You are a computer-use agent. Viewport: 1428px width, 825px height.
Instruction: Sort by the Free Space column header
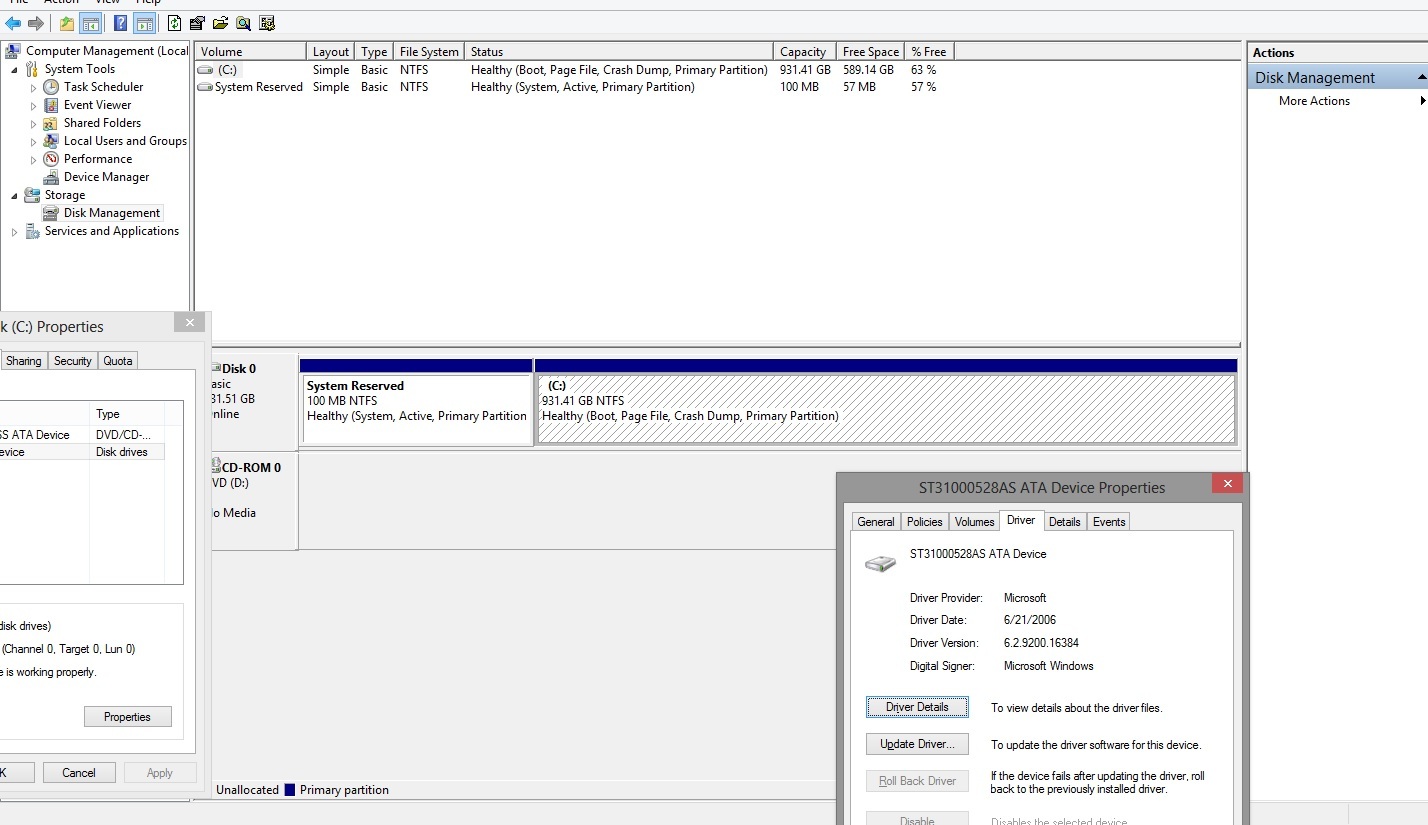click(x=870, y=52)
